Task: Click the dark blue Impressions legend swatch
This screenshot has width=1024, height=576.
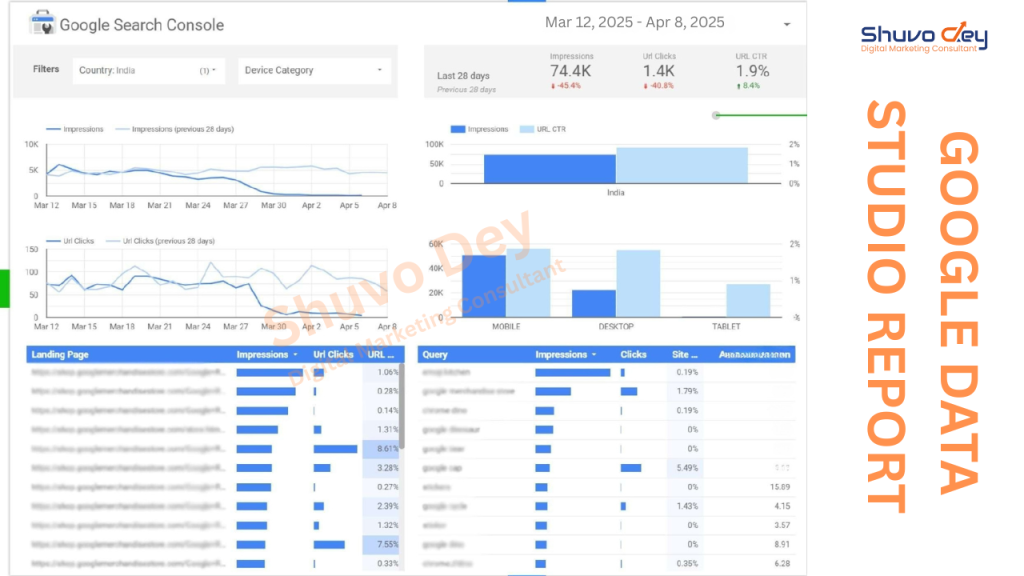Action: coord(458,129)
